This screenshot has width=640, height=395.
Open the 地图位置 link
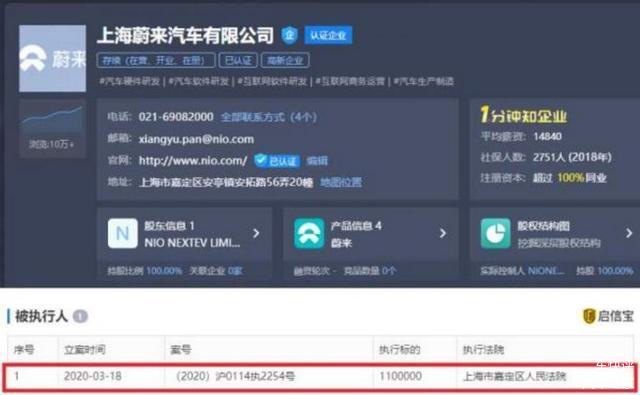point(341,182)
